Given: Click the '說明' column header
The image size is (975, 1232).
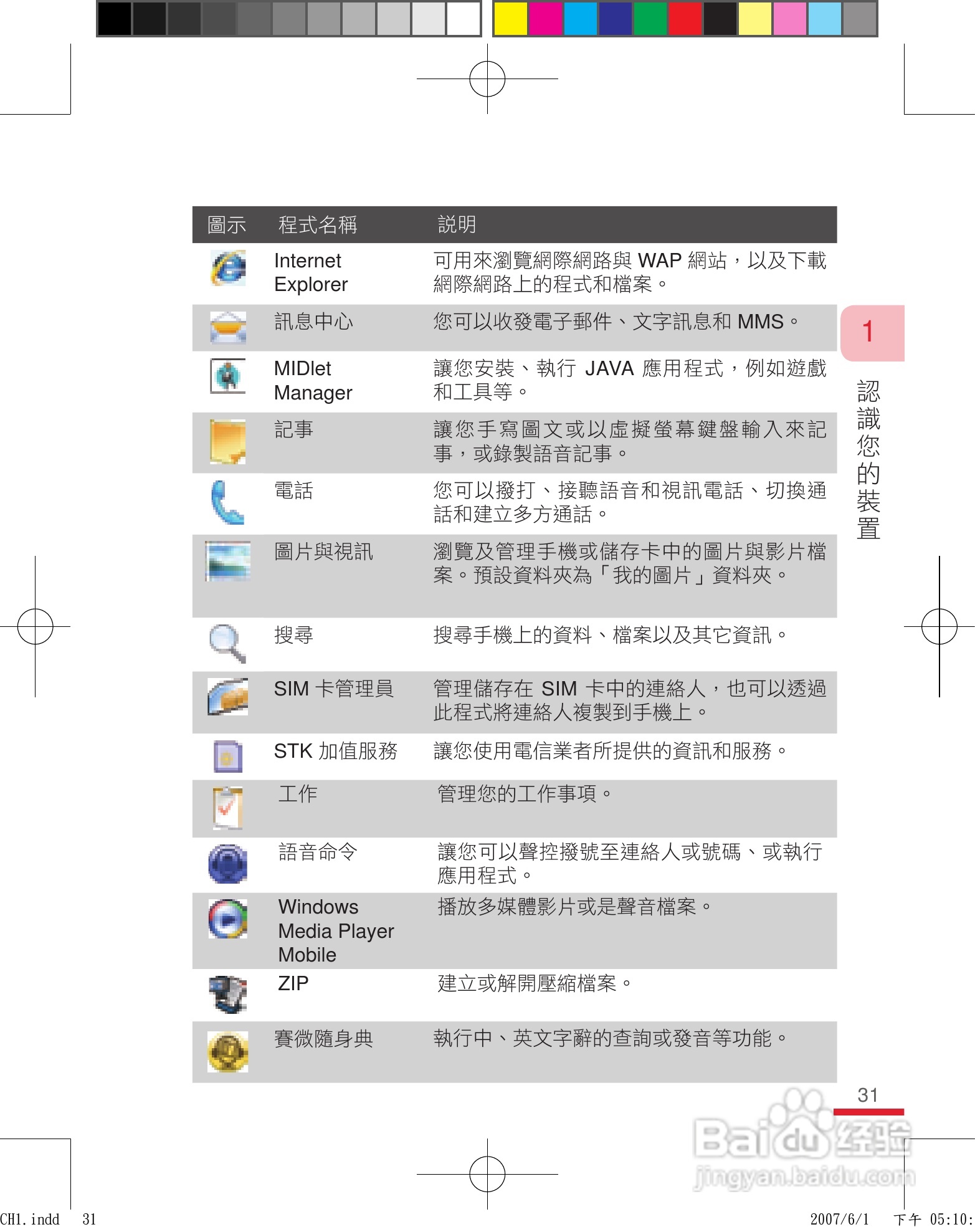Looking at the screenshot, I should [457, 224].
